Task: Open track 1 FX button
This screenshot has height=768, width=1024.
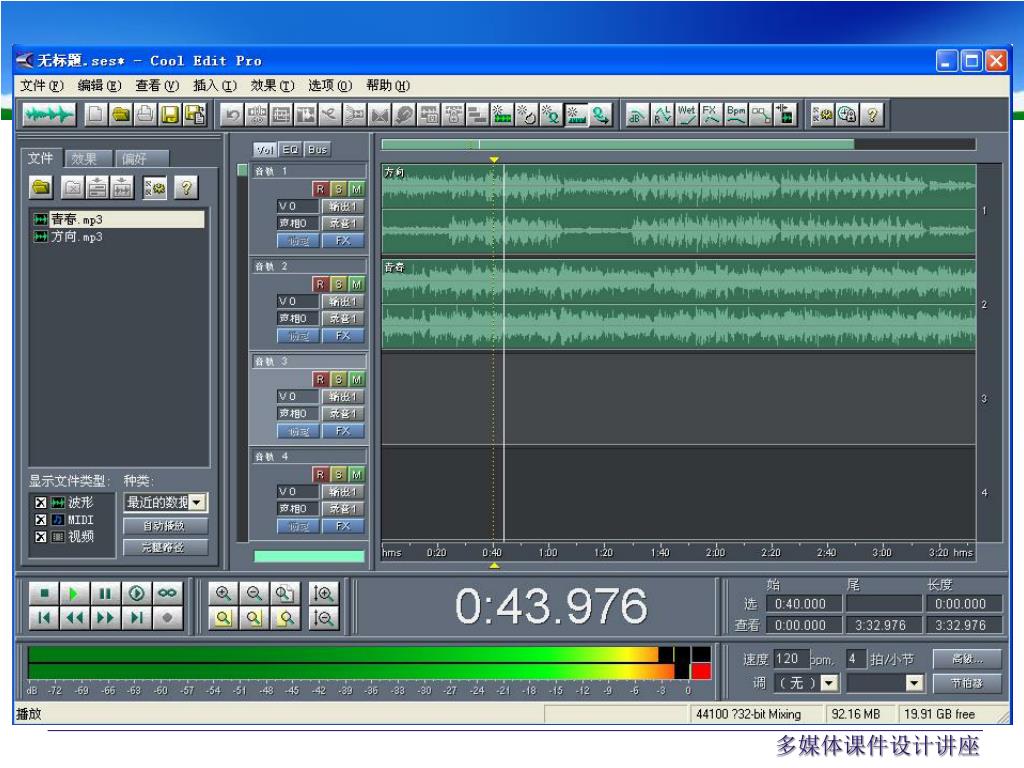Action: tap(343, 241)
